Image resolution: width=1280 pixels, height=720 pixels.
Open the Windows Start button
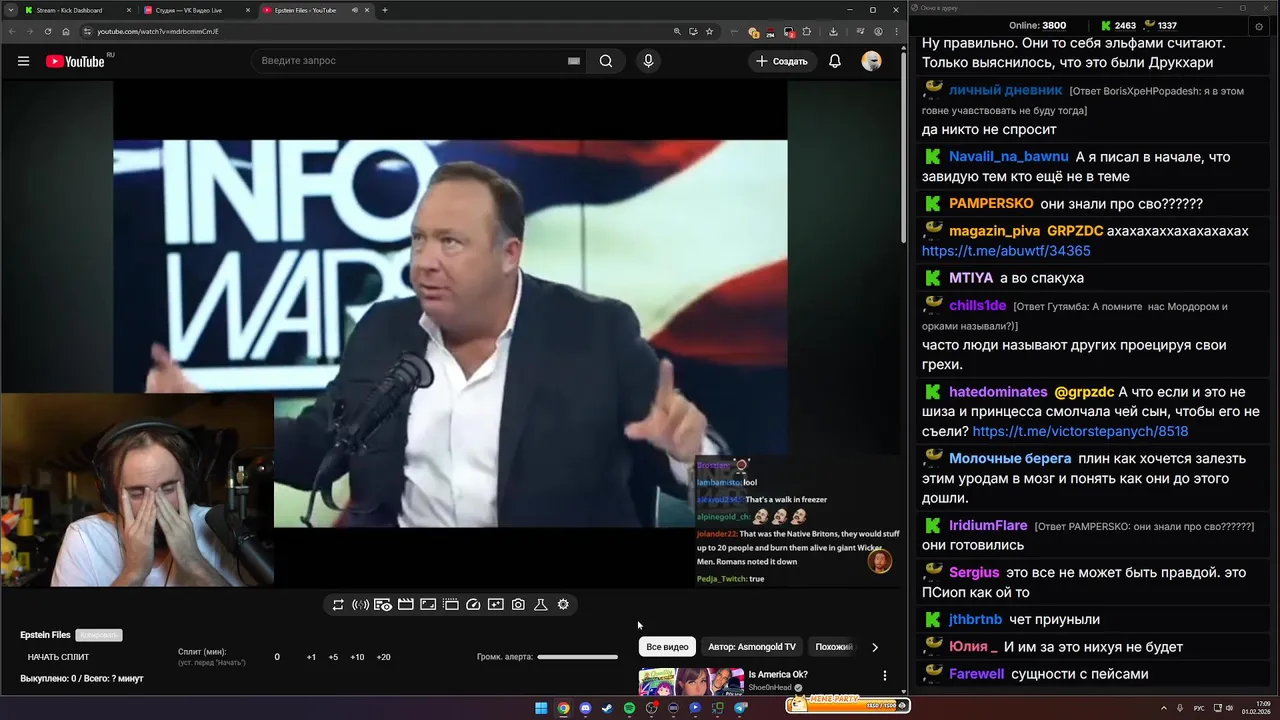541,708
